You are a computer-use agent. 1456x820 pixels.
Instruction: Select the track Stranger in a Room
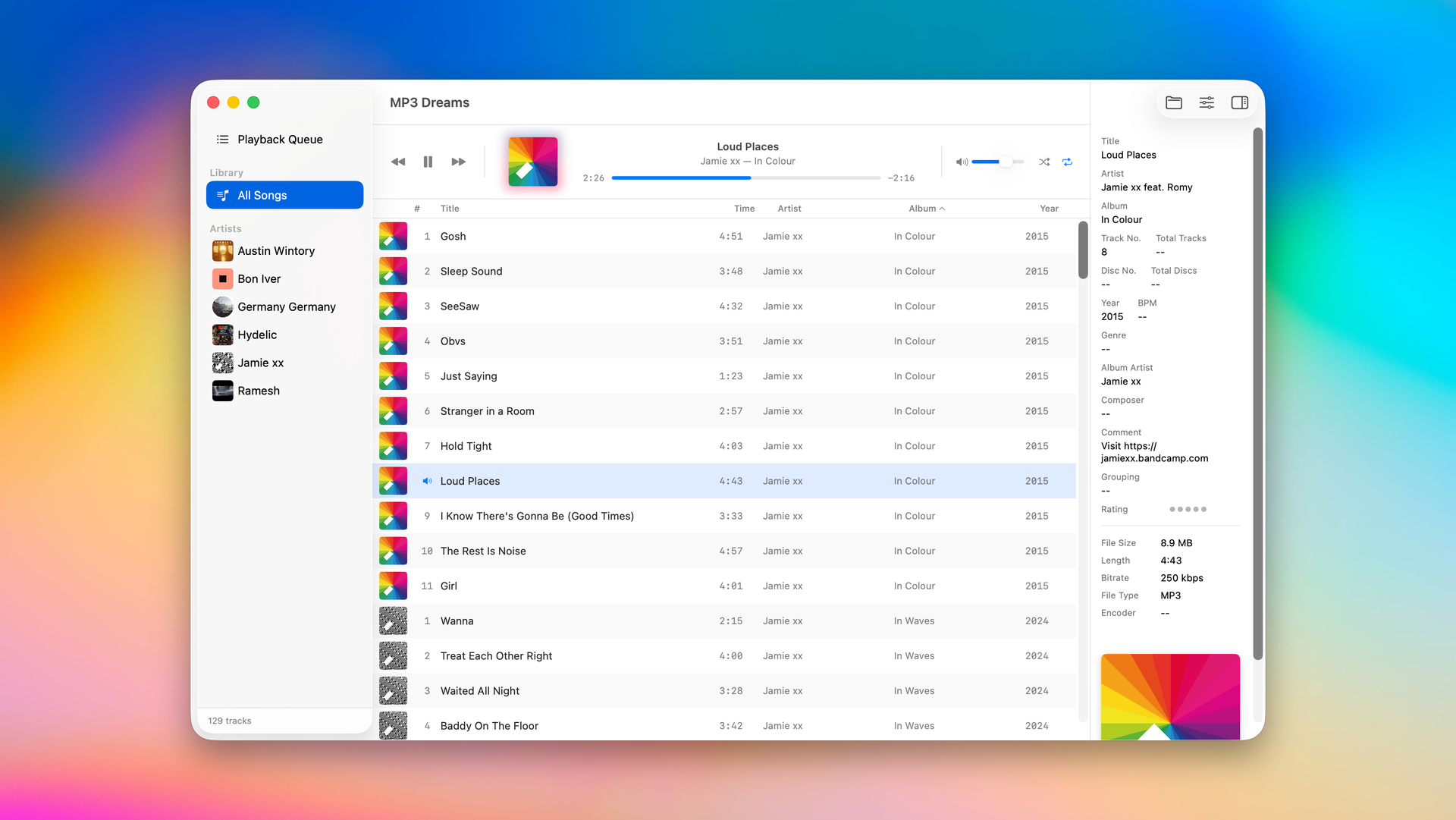click(x=487, y=410)
